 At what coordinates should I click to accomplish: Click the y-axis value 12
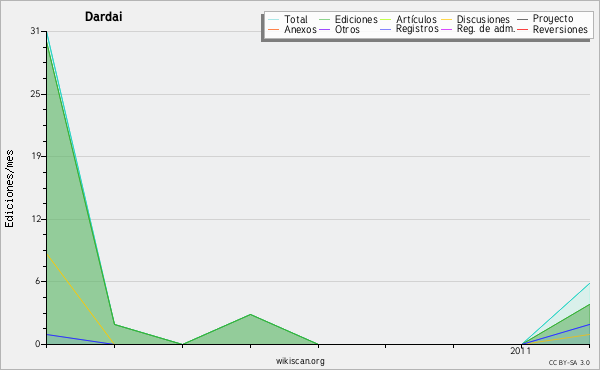(35, 219)
